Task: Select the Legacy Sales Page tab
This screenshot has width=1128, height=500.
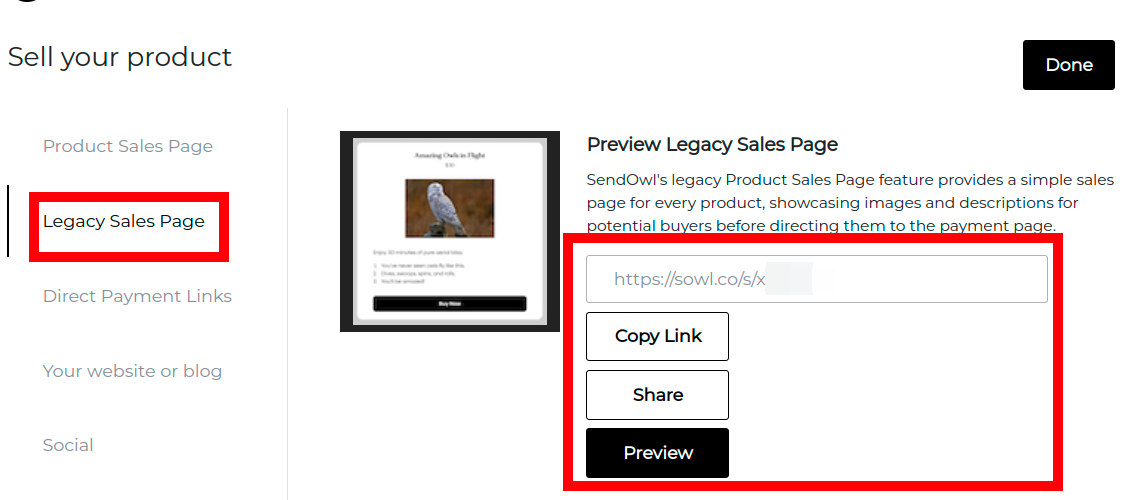Action: pyautogui.click(x=124, y=221)
